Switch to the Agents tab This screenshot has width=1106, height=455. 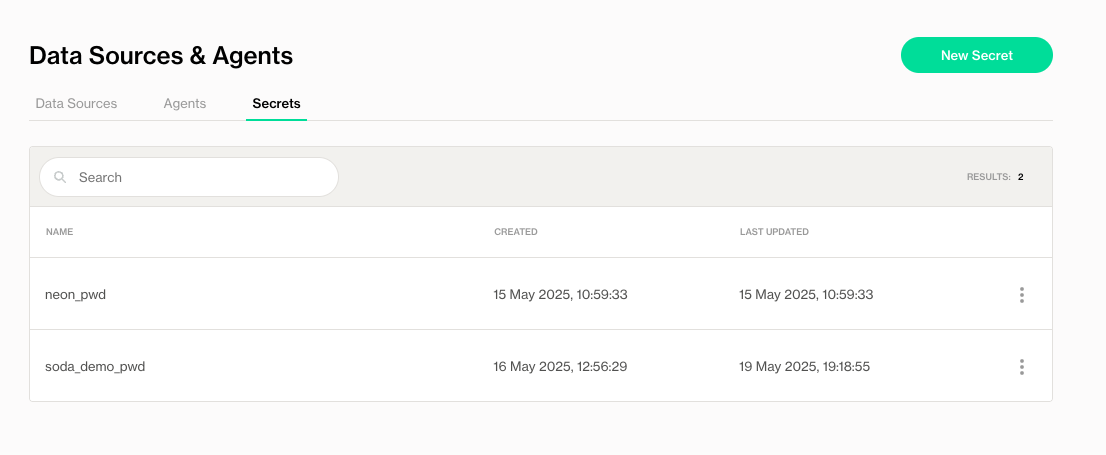coord(185,104)
